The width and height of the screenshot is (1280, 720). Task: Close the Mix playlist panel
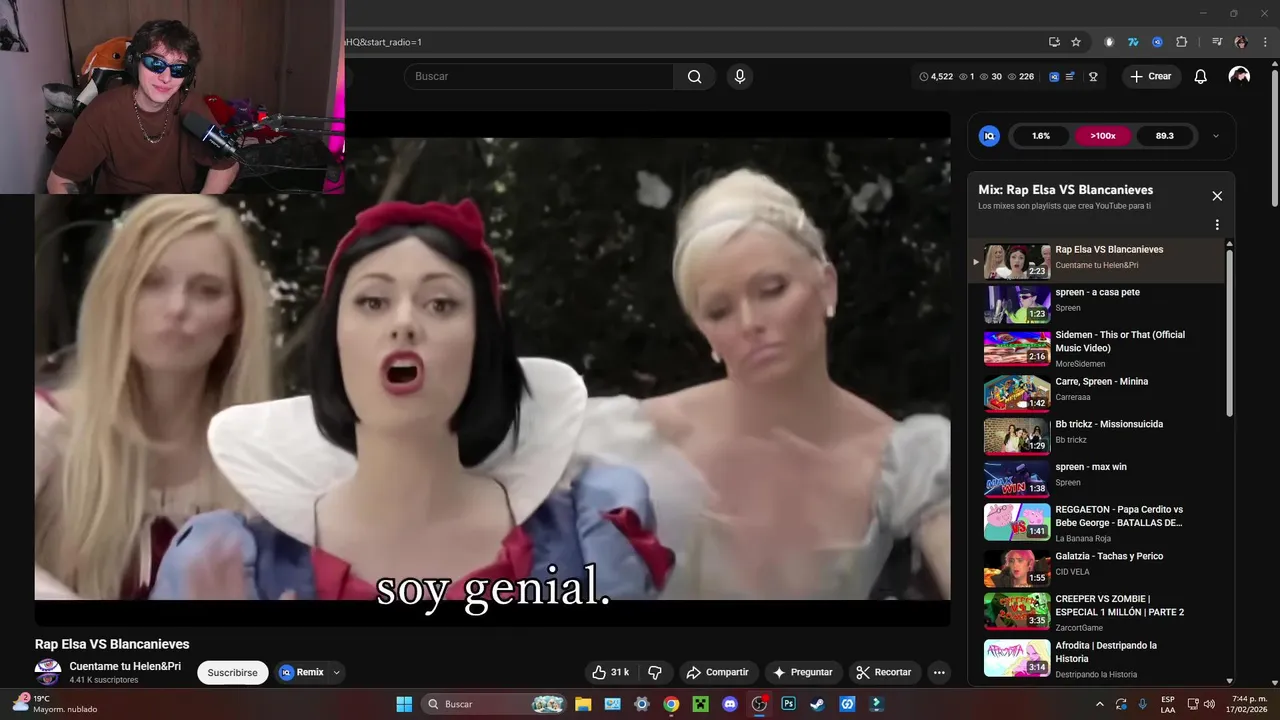[x=1217, y=196]
